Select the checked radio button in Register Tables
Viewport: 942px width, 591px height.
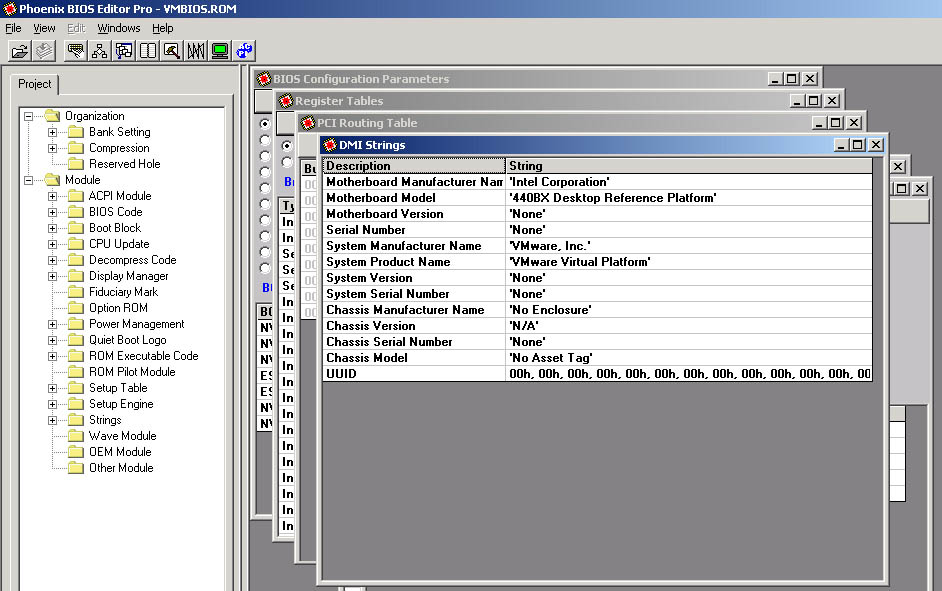tap(287, 146)
